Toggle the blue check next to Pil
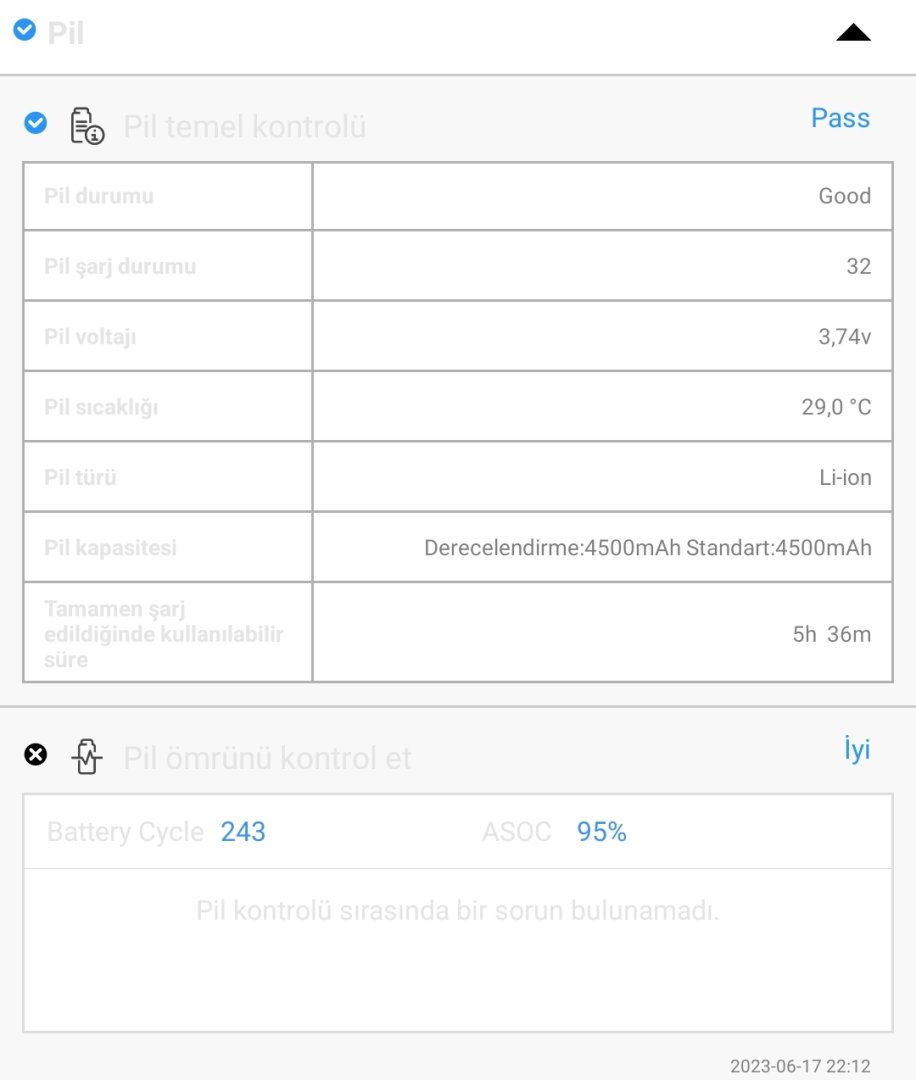916x1080 pixels. [24, 30]
